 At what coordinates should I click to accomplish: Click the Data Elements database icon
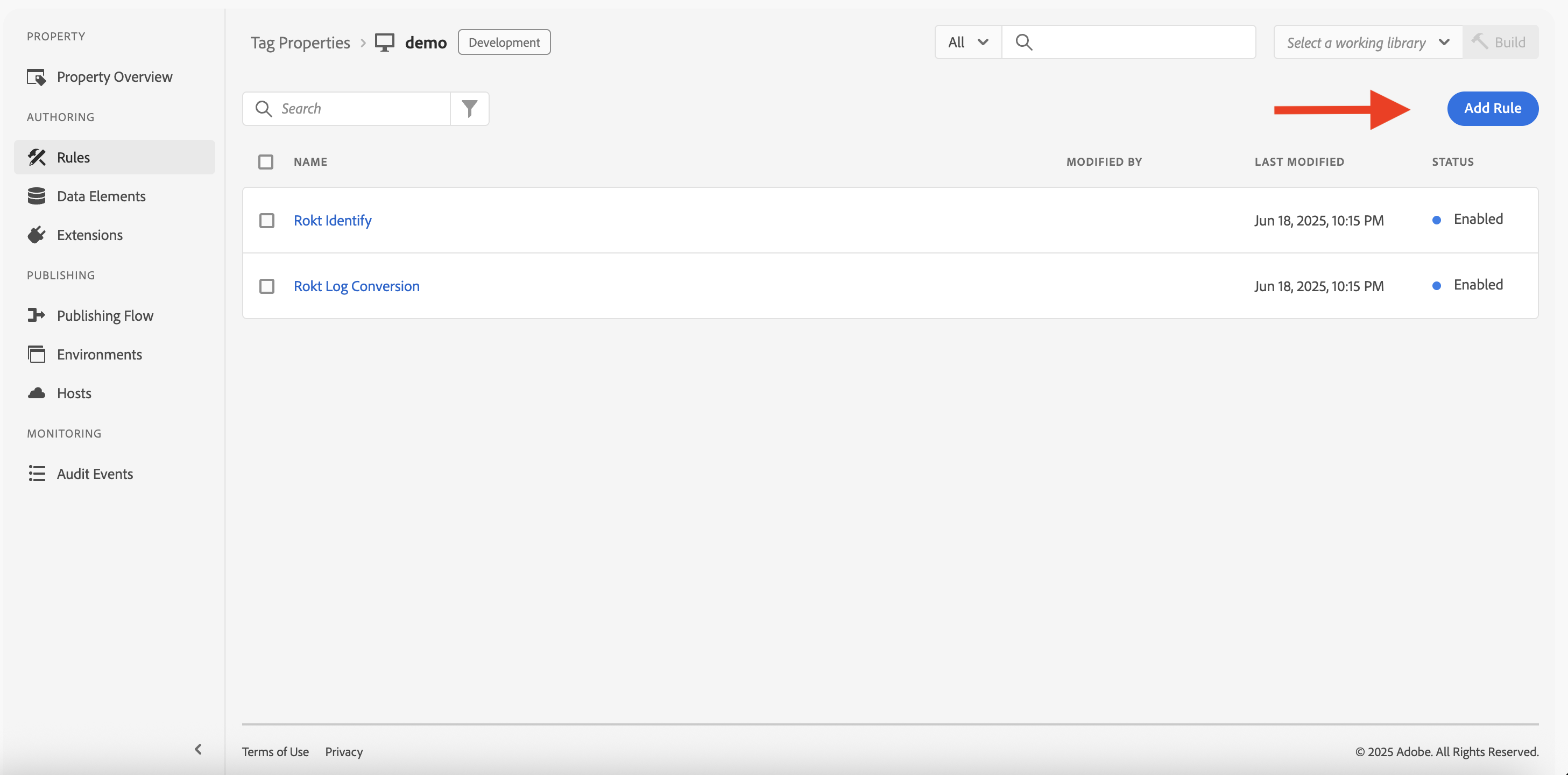pos(37,196)
